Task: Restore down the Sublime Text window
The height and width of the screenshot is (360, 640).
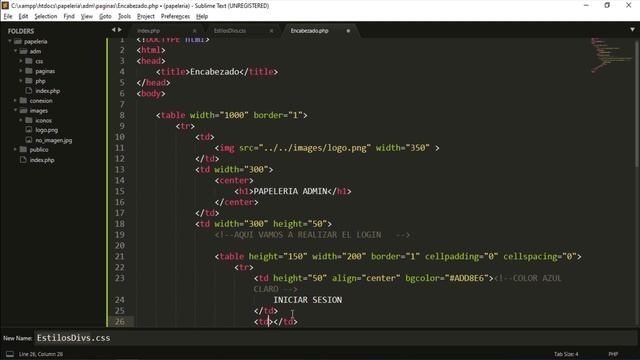Action: [607, 5]
